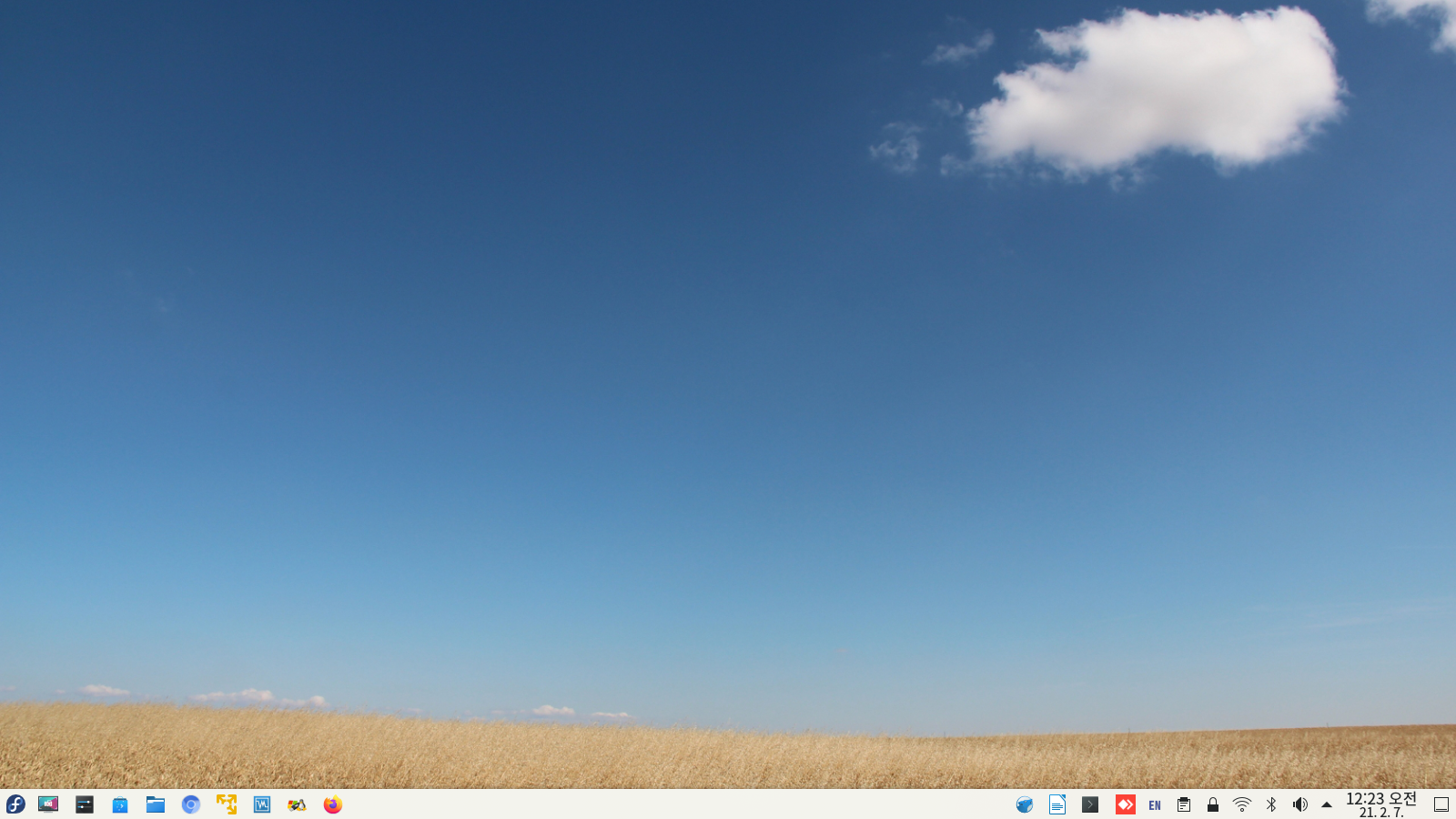Viewport: 1456px width, 819px height.
Task: Launch the screenshot tool from the taskbar
Action: pos(48,804)
